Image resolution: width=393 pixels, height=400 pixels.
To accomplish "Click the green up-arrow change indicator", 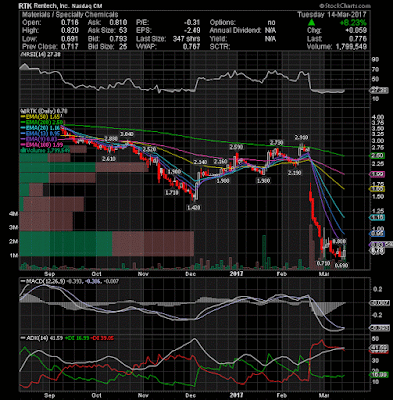I will pos(311,23).
